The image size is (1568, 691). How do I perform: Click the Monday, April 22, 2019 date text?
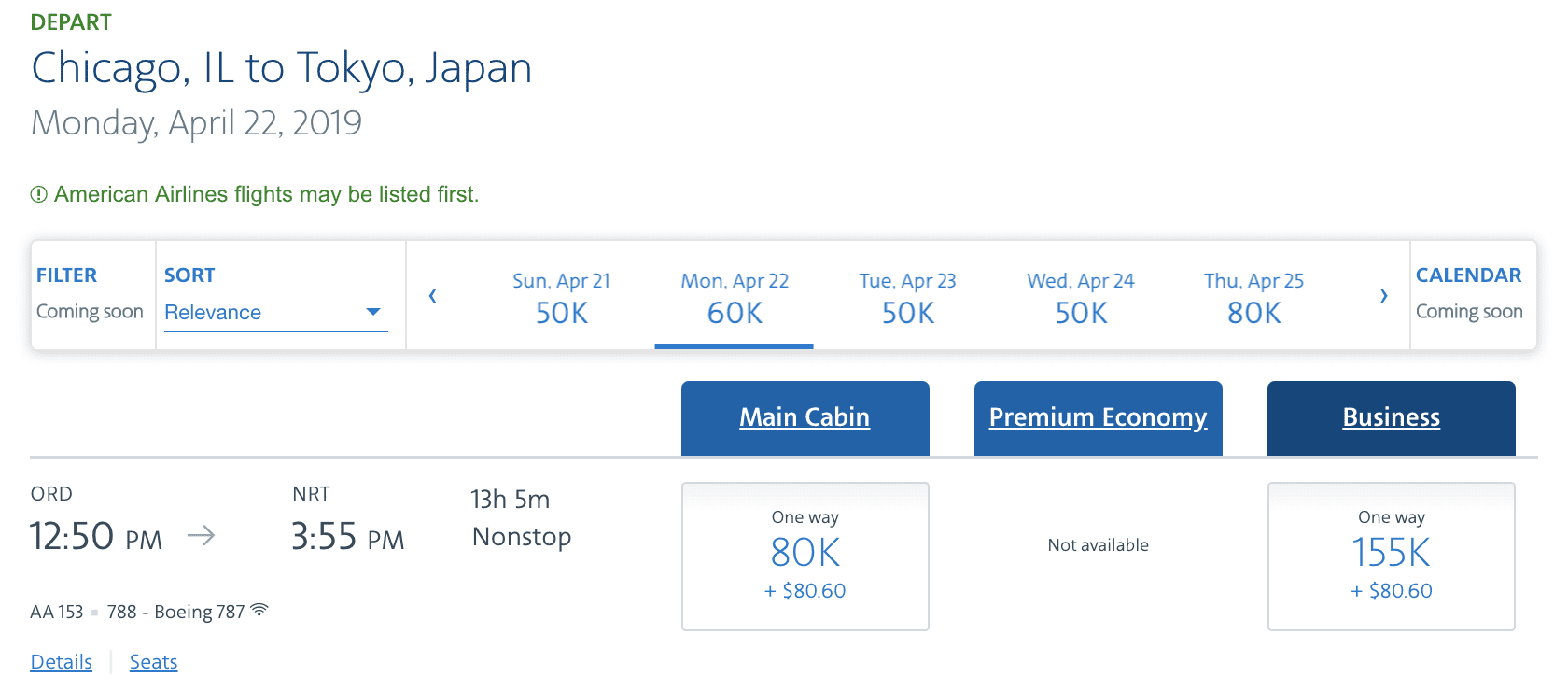(x=197, y=123)
